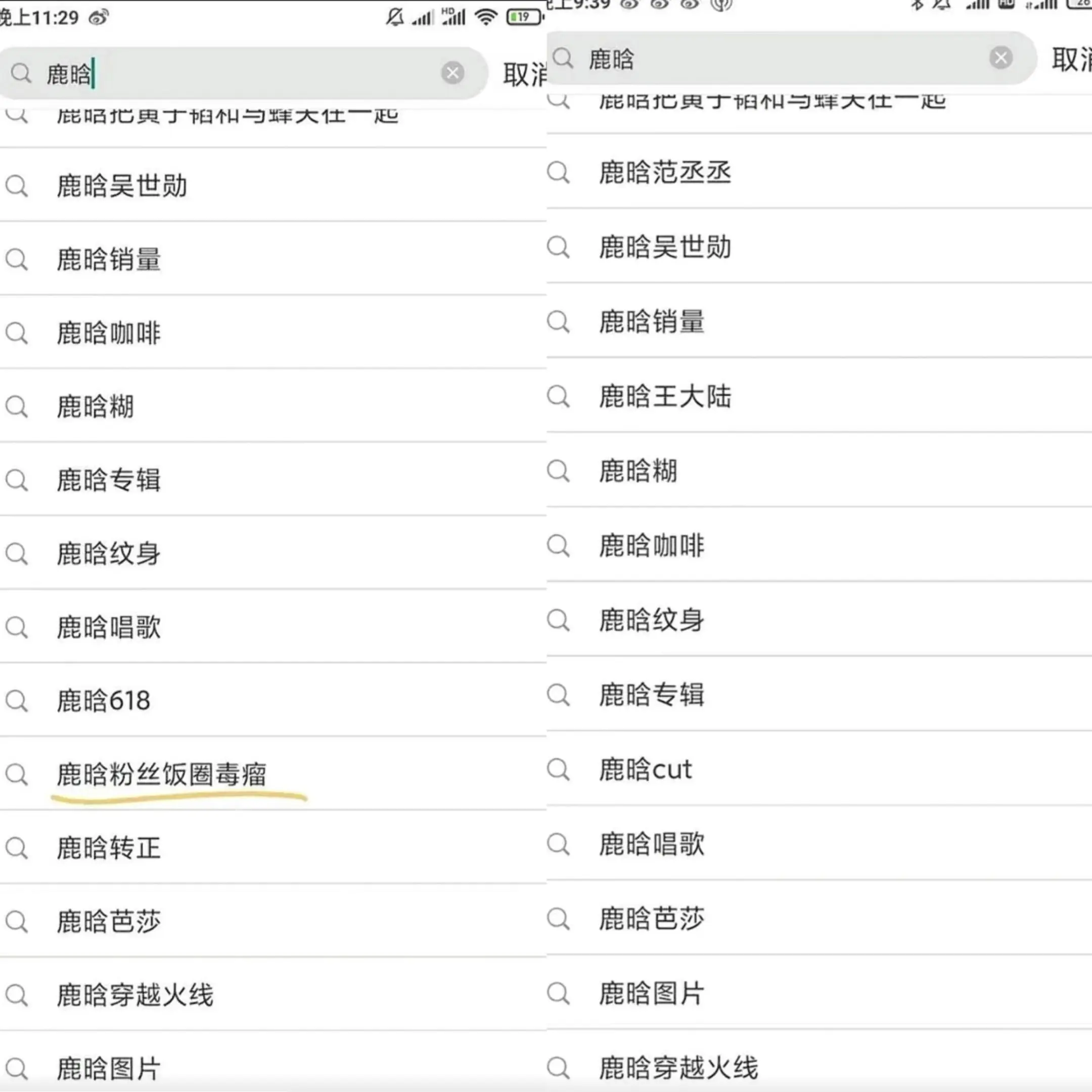This screenshot has width=1092, height=1092.
Task: Tap search icon beside 鹿晗cut
Action: (x=559, y=769)
